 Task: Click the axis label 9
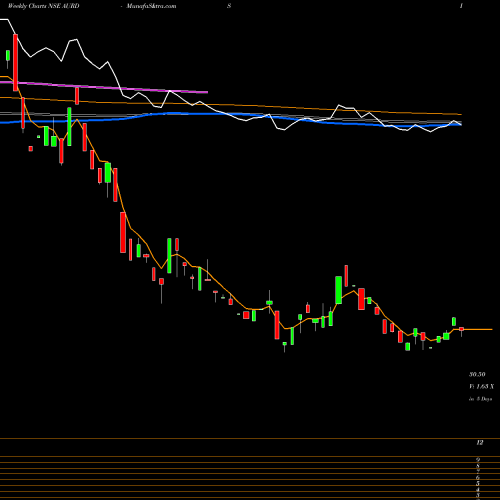point(478,460)
